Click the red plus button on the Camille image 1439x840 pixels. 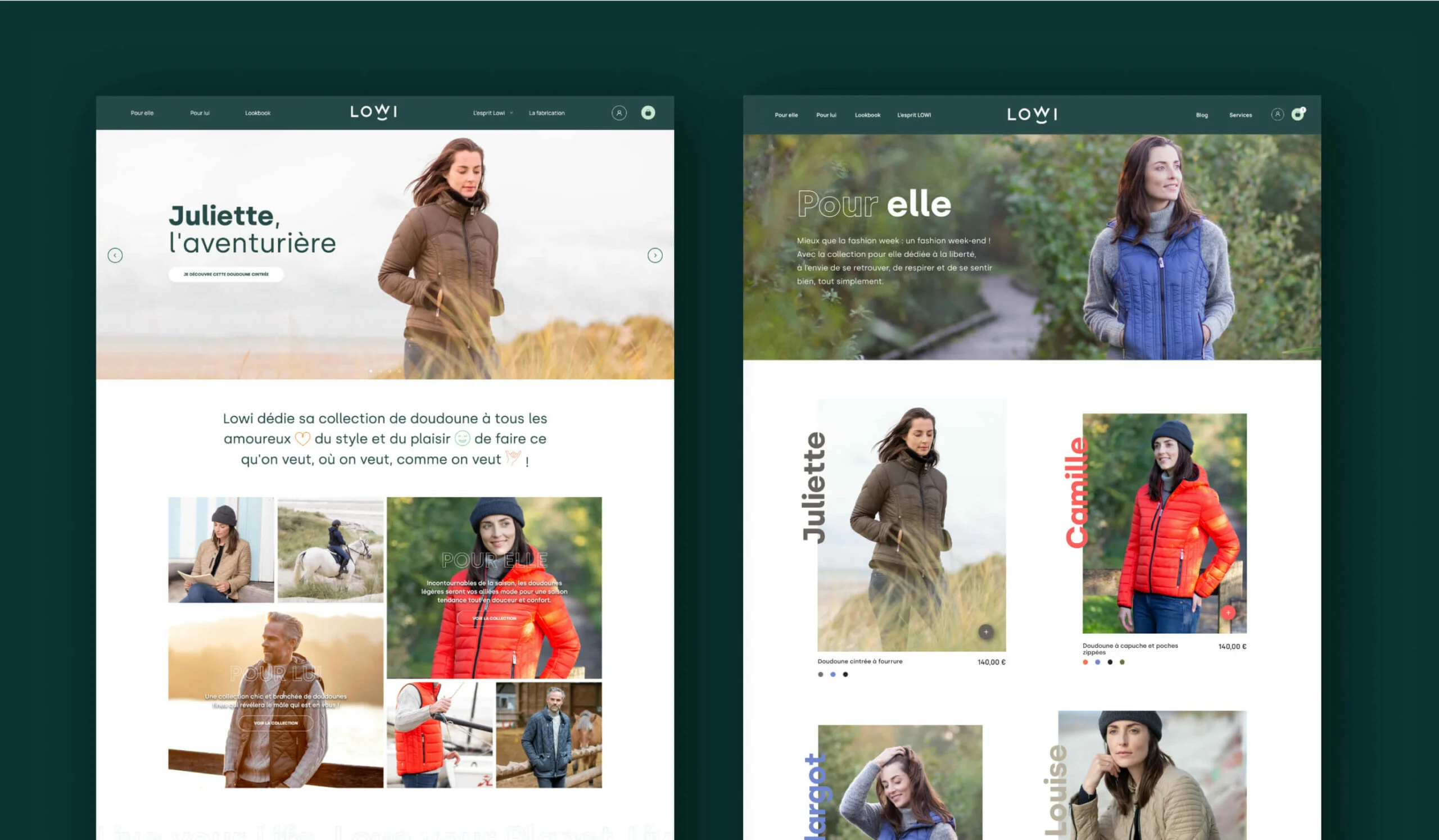(1228, 612)
